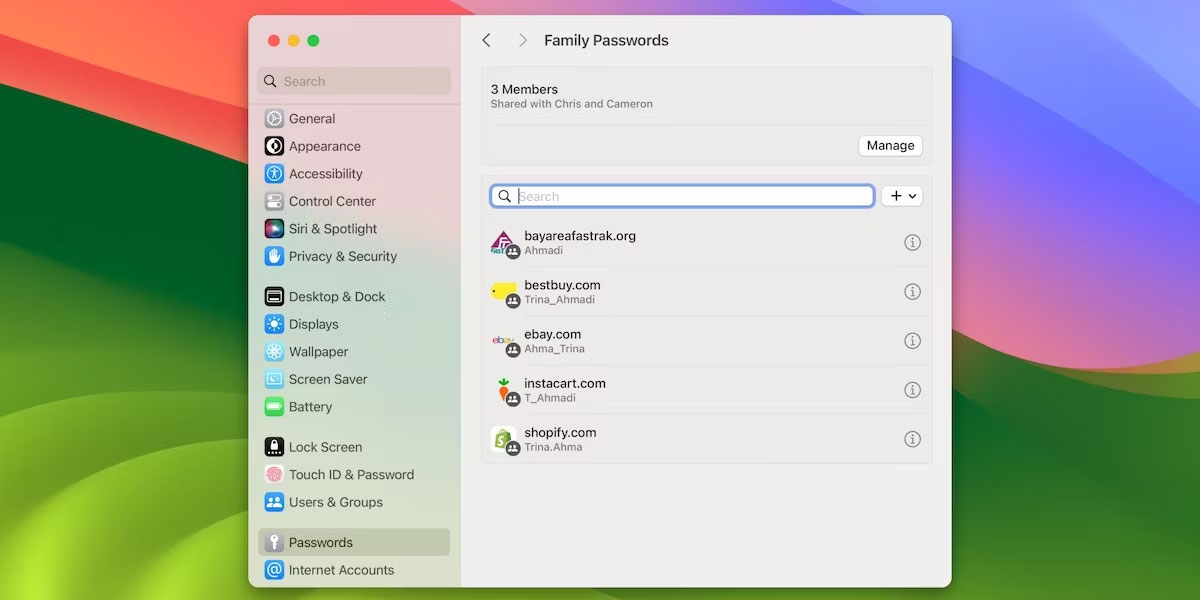Select the Passwords key icon
Image resolution: width=1200 pixels, height=600 pixels.
[x=274, y=542]
